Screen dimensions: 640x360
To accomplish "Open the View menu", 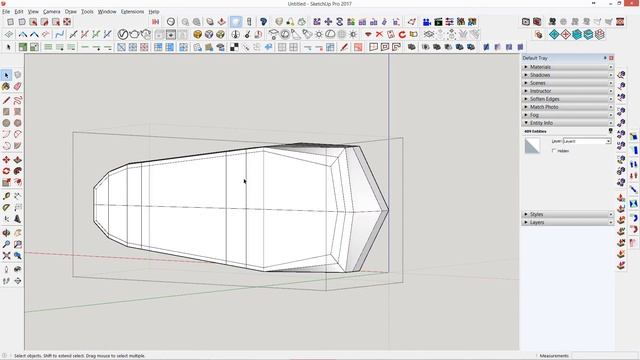I will click(33, 12).
